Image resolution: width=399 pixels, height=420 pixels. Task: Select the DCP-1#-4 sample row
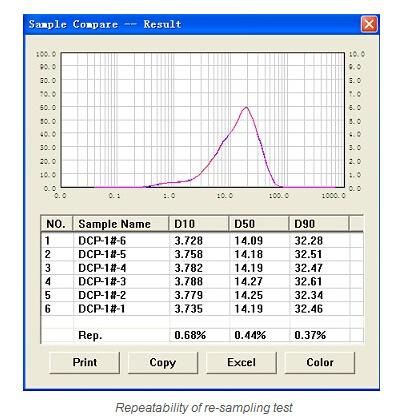[x=202, y=268]
